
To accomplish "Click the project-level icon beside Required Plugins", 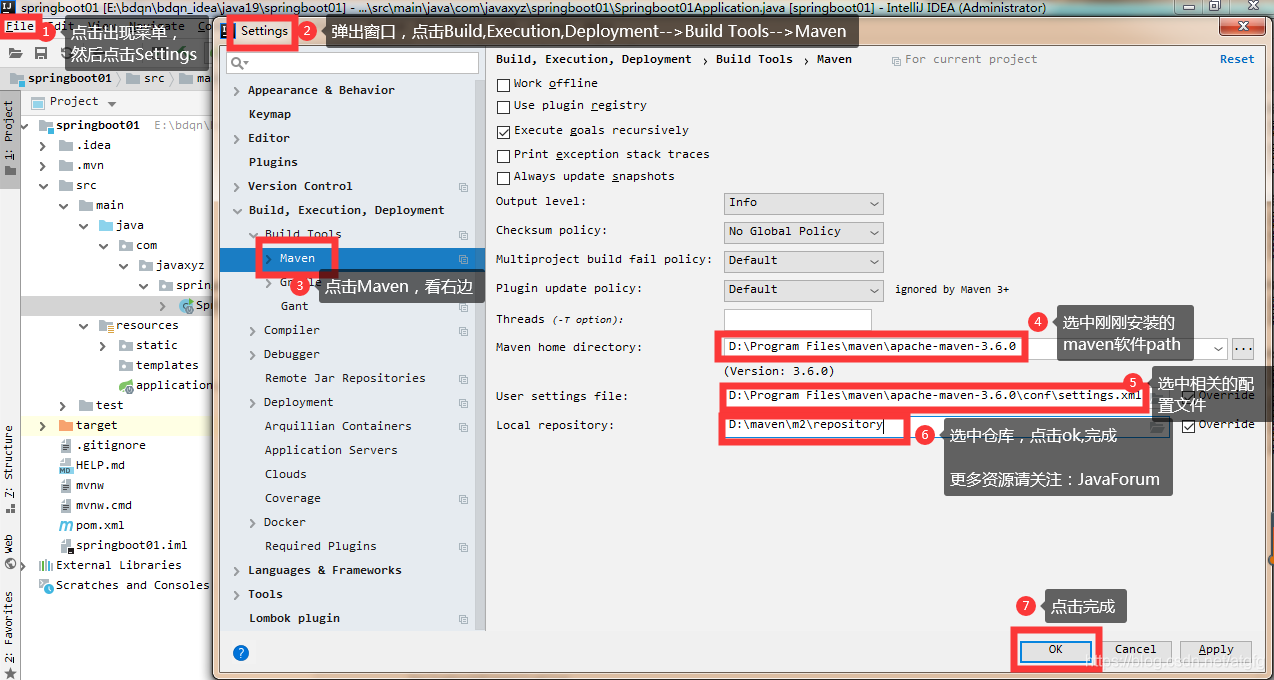I will pyautogui.click(x=463, y=547).
